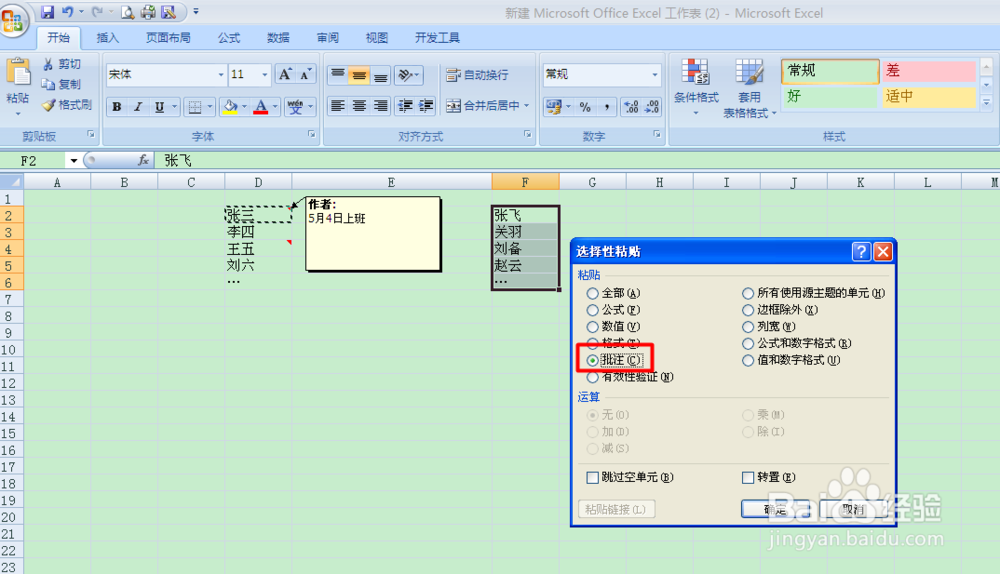Increase decimal places
The width and height of the screenshot is (1000, 574).
(x=631, y=107)
